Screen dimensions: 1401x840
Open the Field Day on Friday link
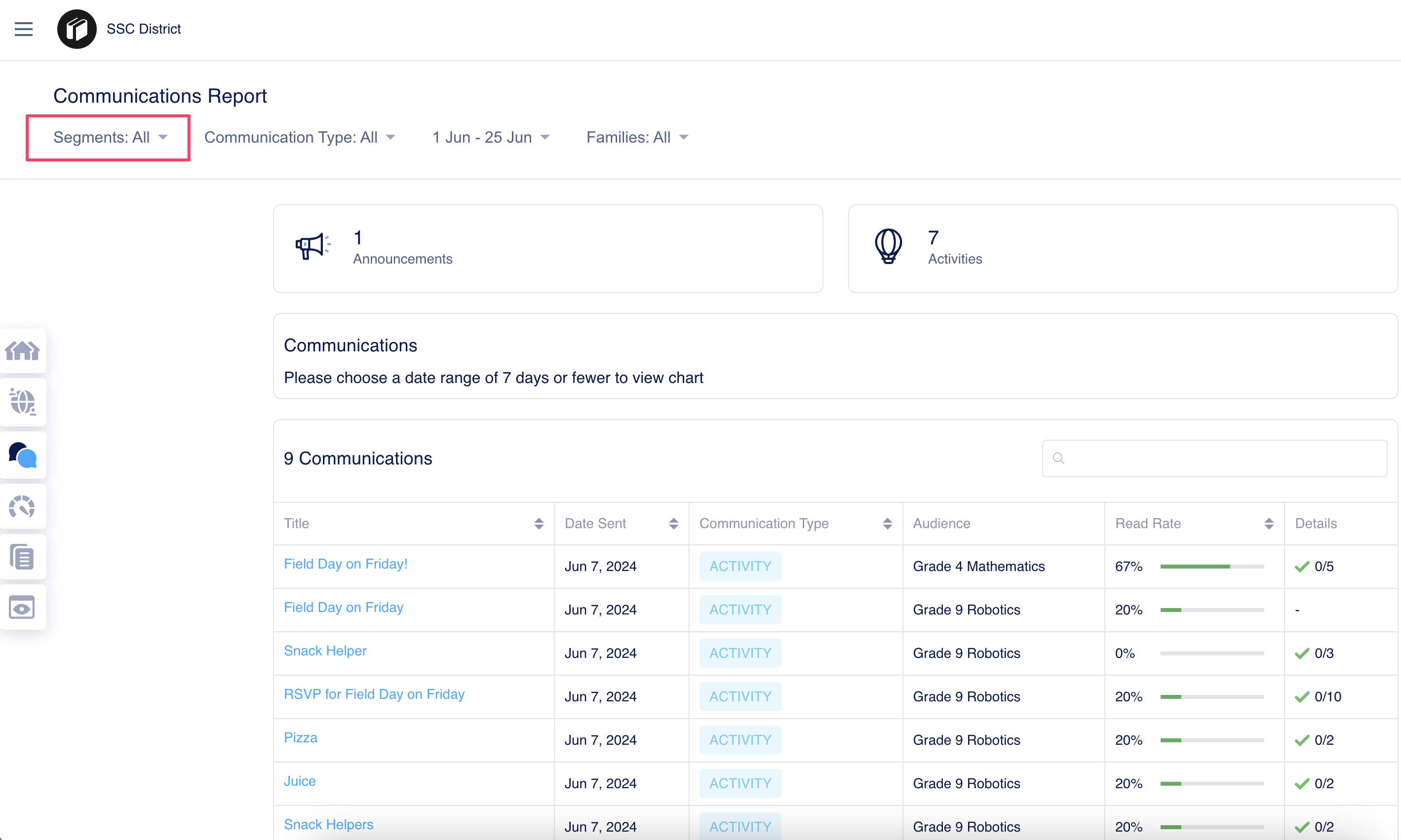[343, 608]
